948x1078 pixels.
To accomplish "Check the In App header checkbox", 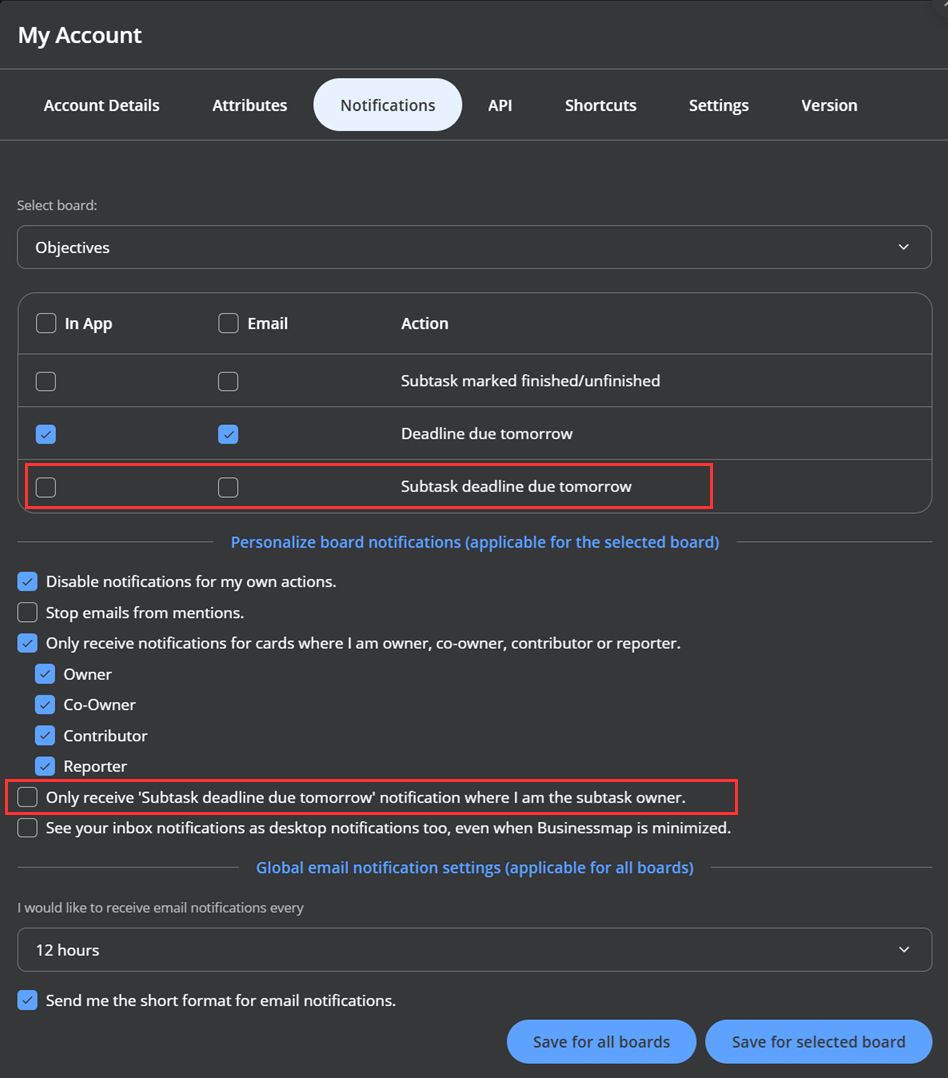I will (46, 323).
